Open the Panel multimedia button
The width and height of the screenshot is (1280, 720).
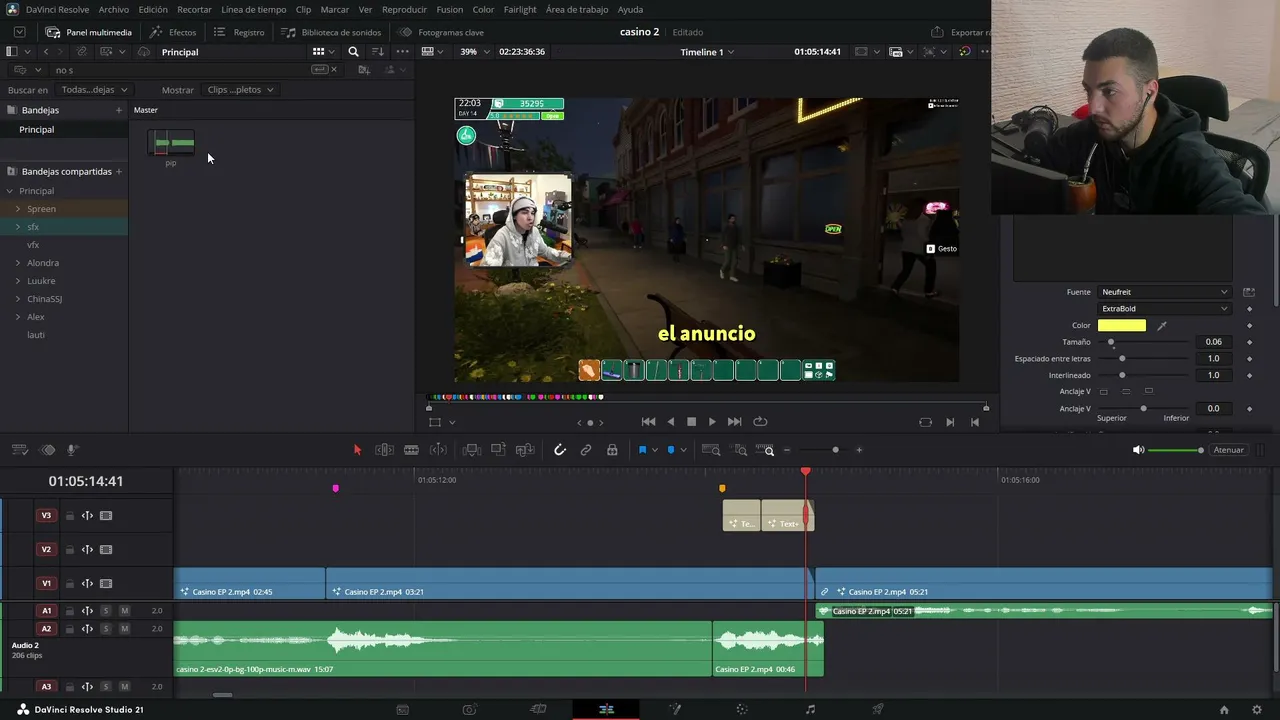[x=89, y=32]
